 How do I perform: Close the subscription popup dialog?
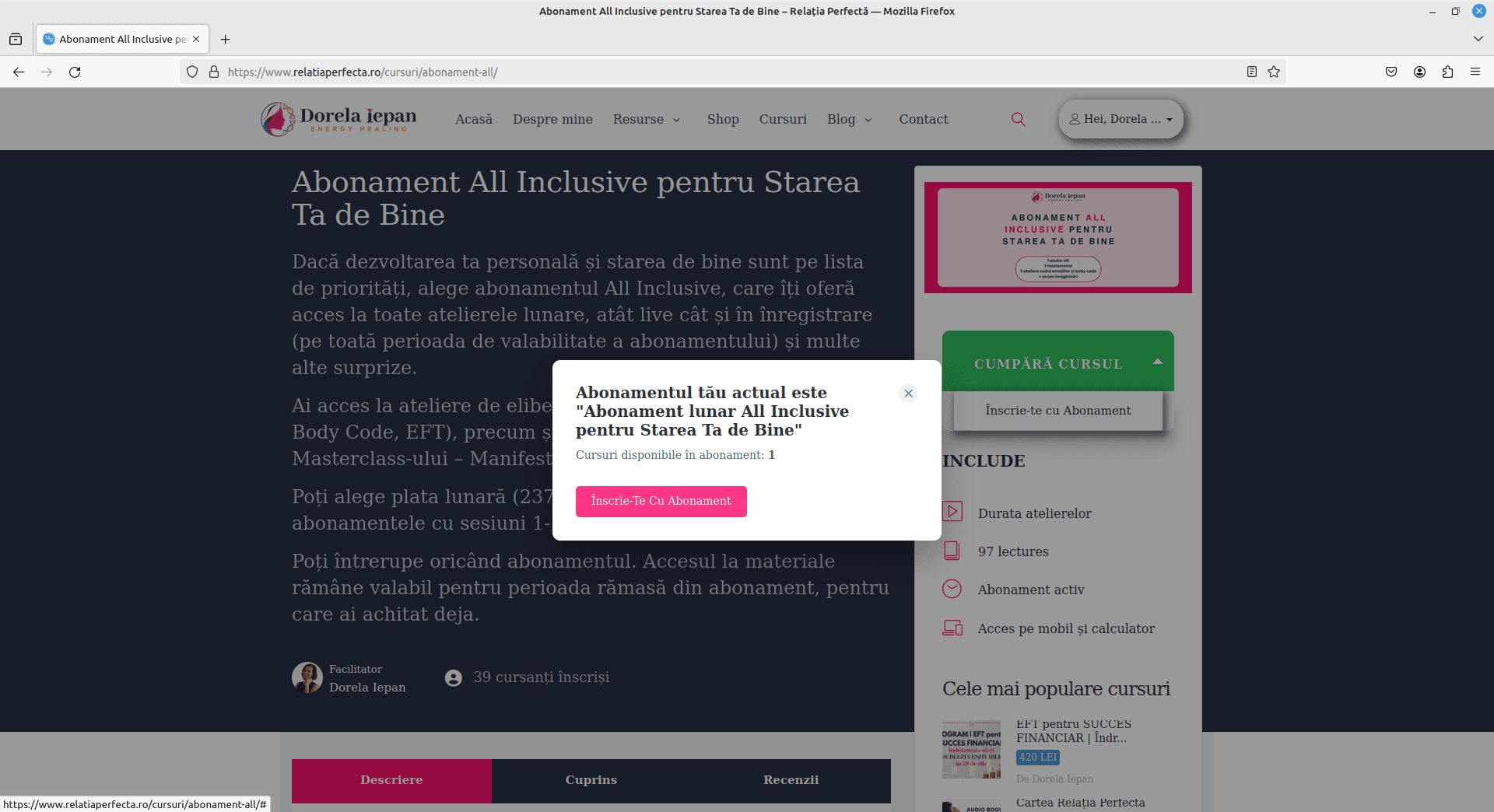pyautogui.click(x=908, y=394)
